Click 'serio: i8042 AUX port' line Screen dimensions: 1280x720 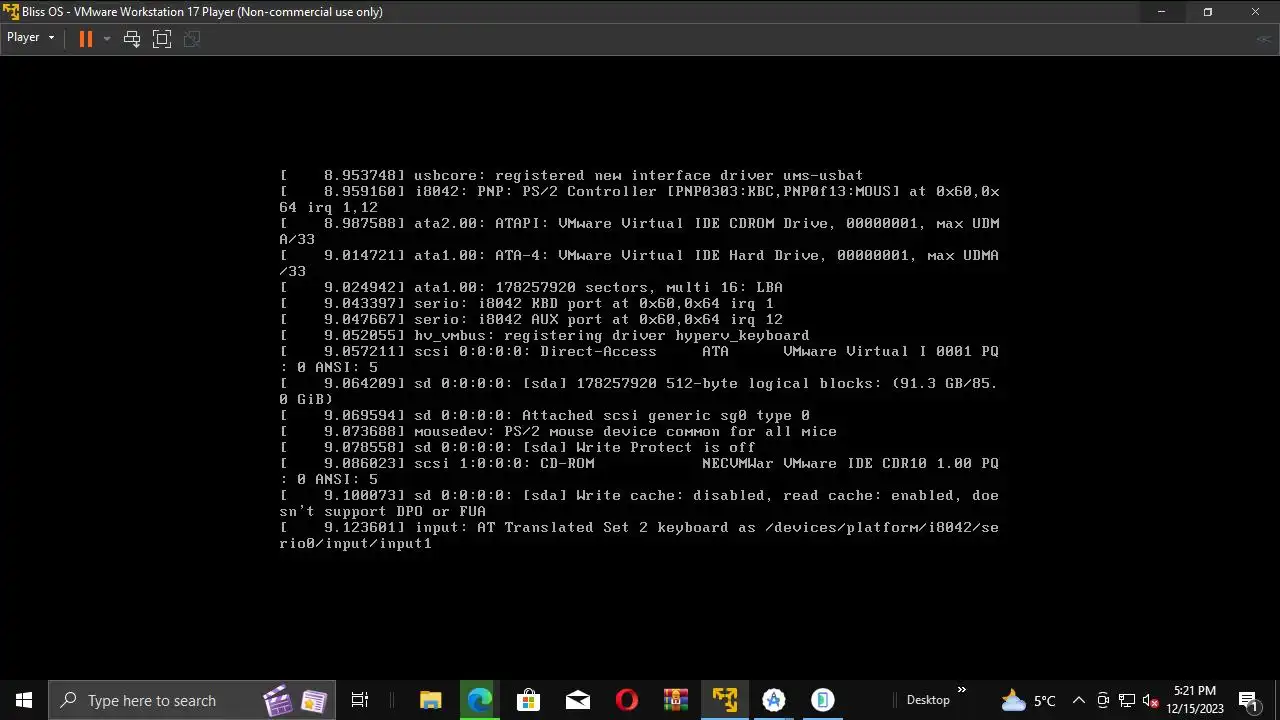[531, 319]
